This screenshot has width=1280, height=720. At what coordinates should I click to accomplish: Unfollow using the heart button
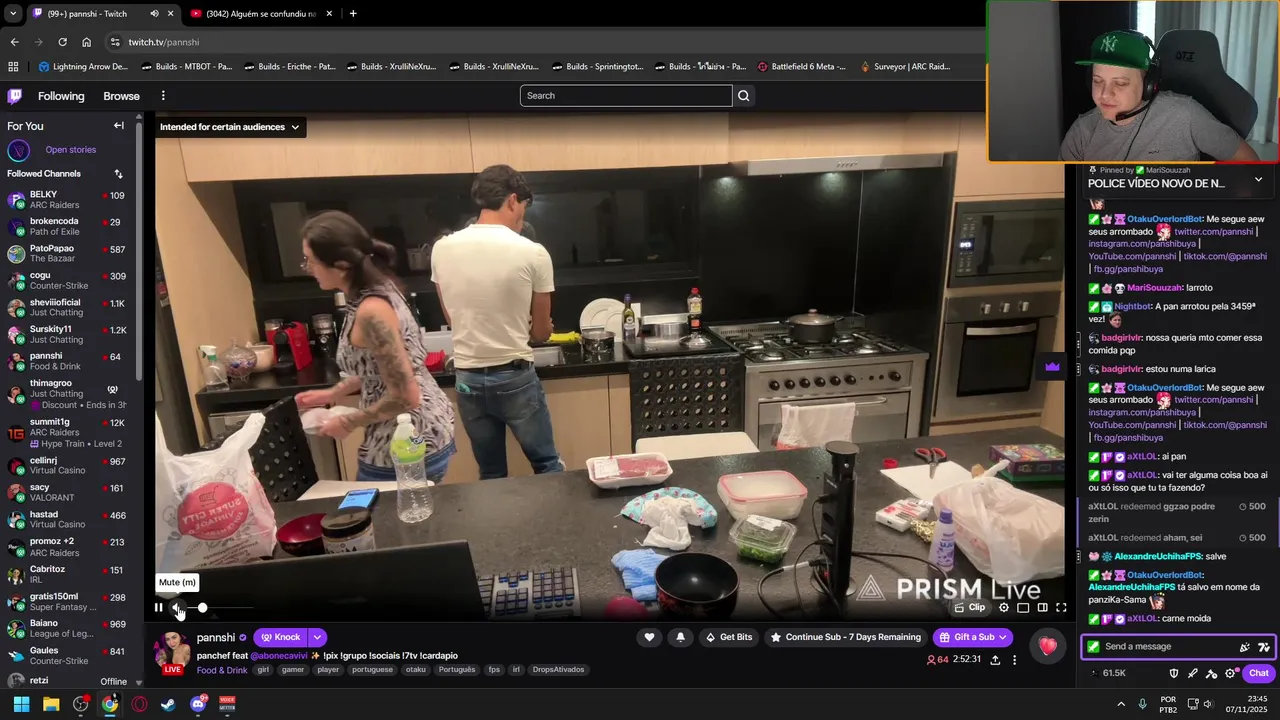[x=649, y=637]
